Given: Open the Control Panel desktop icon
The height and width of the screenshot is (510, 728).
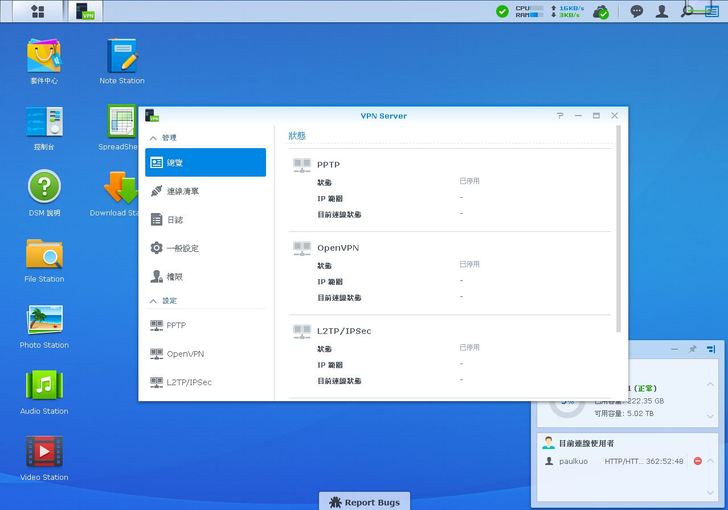Looking at the screenshot, I should [x=44, y=121].
